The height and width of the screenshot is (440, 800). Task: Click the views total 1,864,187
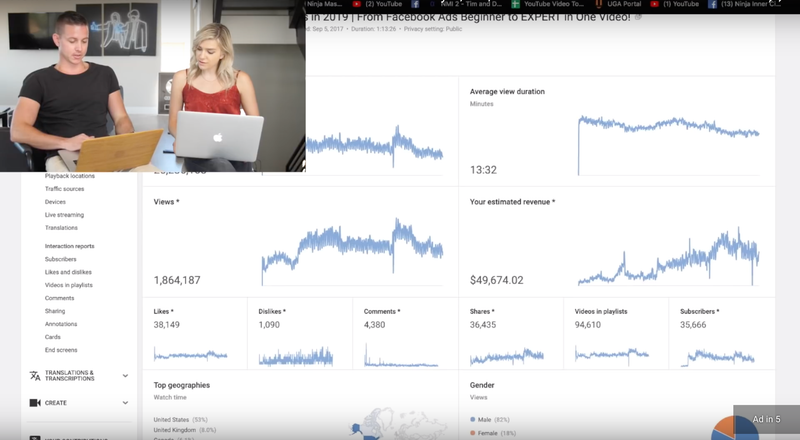click(x=177, y=280)
